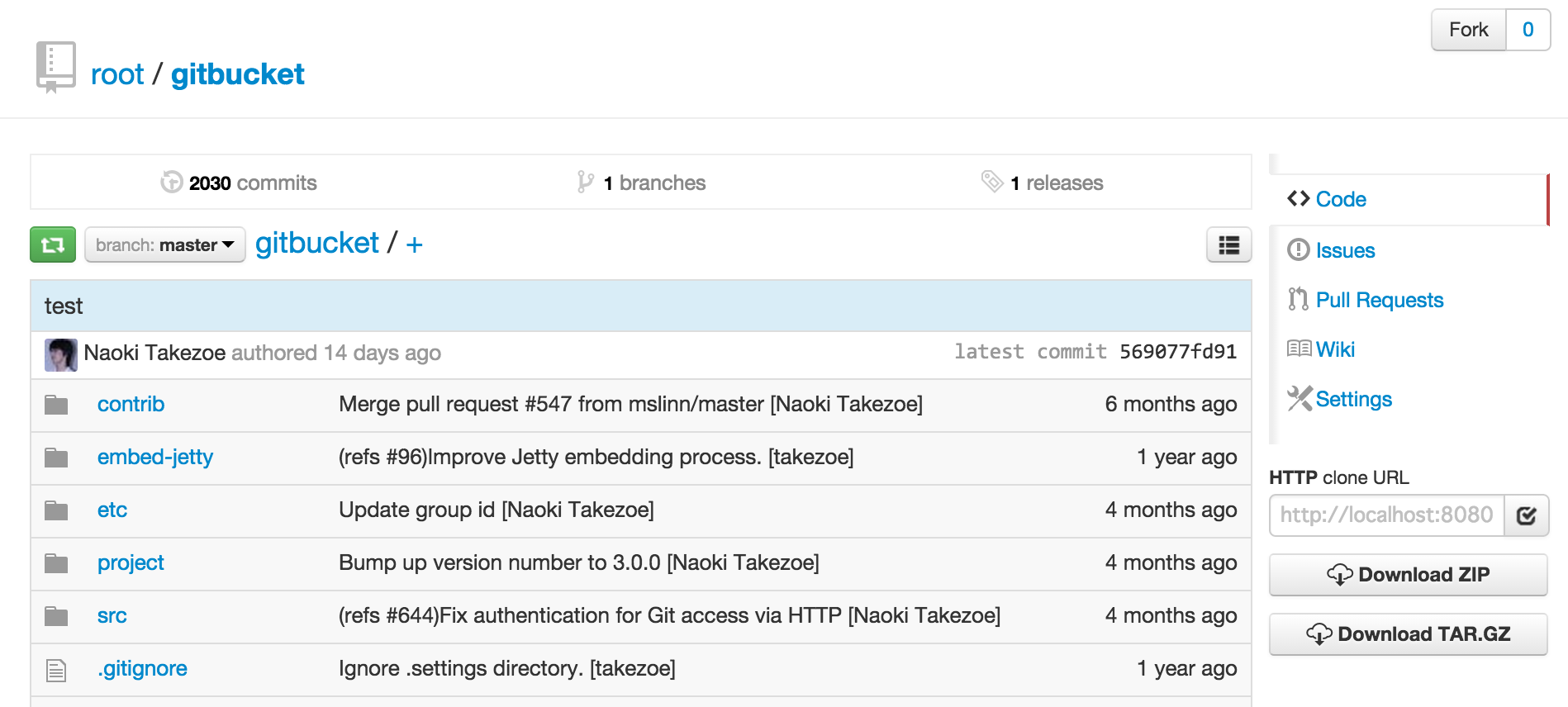Viewport: 1568px width, 707px height.
Task: View the 1 branches page
Action: pos(641,183)
